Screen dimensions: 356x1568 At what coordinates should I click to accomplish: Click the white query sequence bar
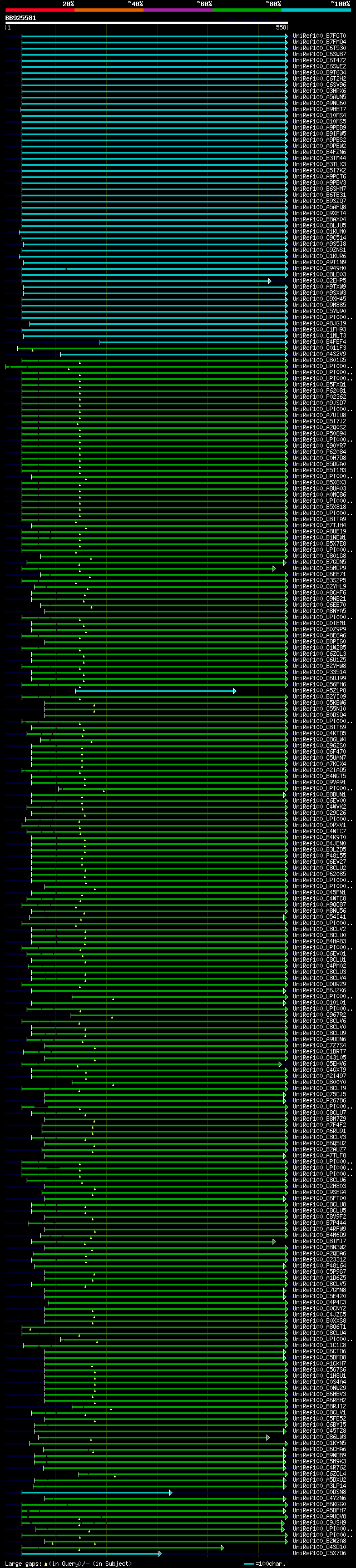[147, 22]
